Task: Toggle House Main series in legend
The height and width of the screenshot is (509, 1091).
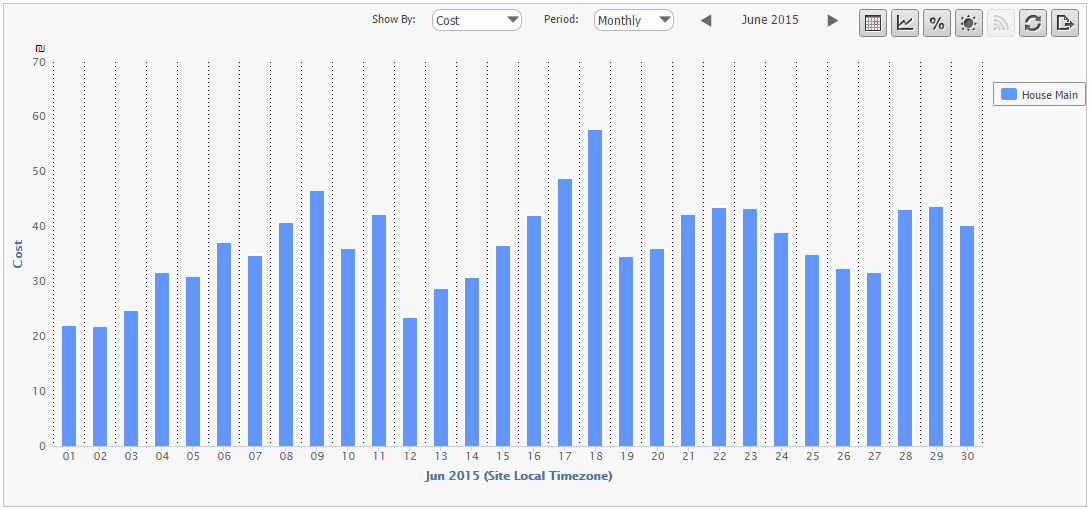Action: (x=1049, y=95)
